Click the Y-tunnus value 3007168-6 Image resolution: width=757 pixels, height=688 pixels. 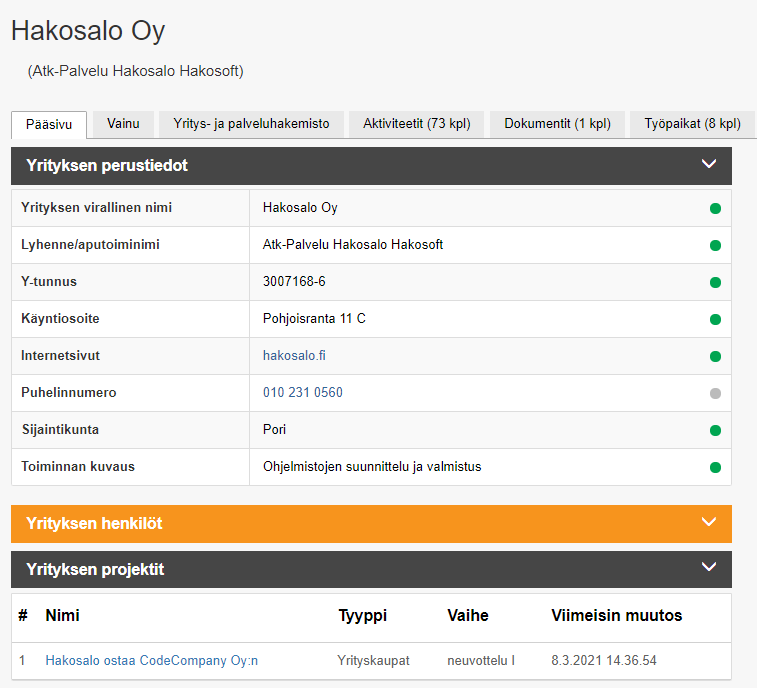click(294, 281)
